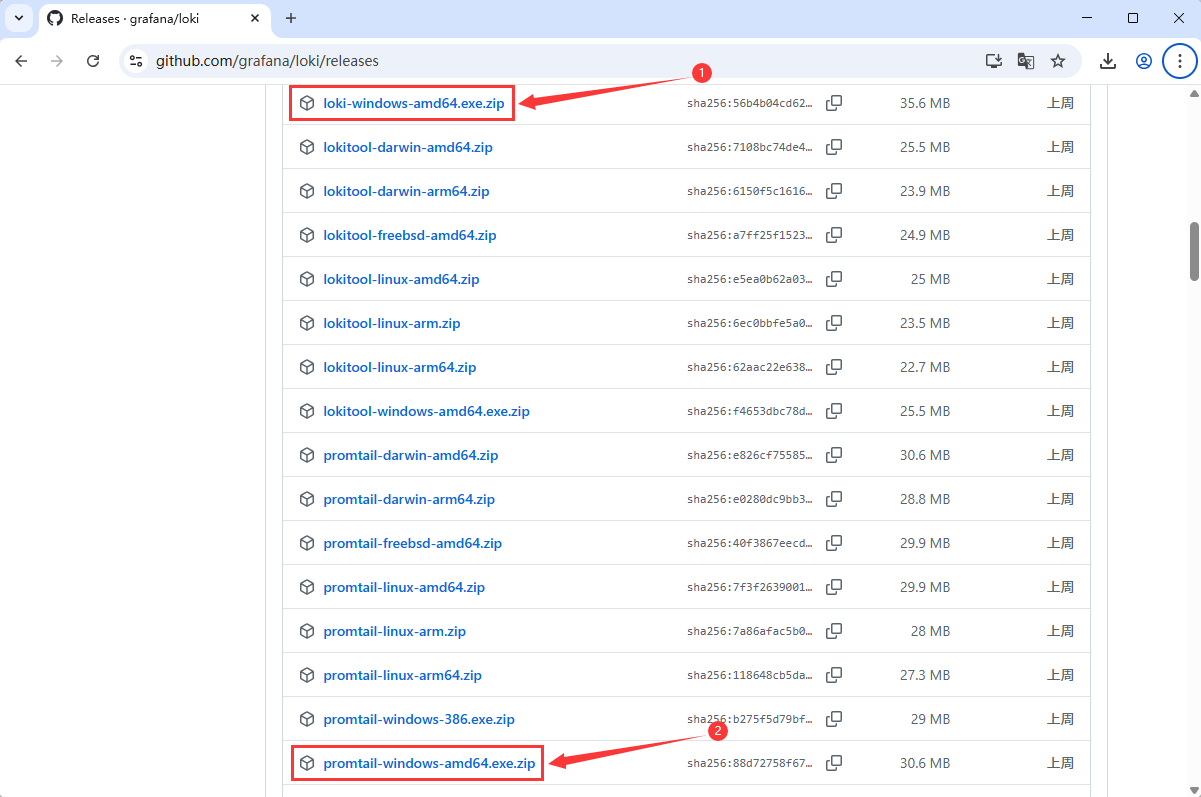This screenshot has height=797, width=1201.
Task: Click hash text sha256:56b4b04cd62…
Action: click(750, 103)
